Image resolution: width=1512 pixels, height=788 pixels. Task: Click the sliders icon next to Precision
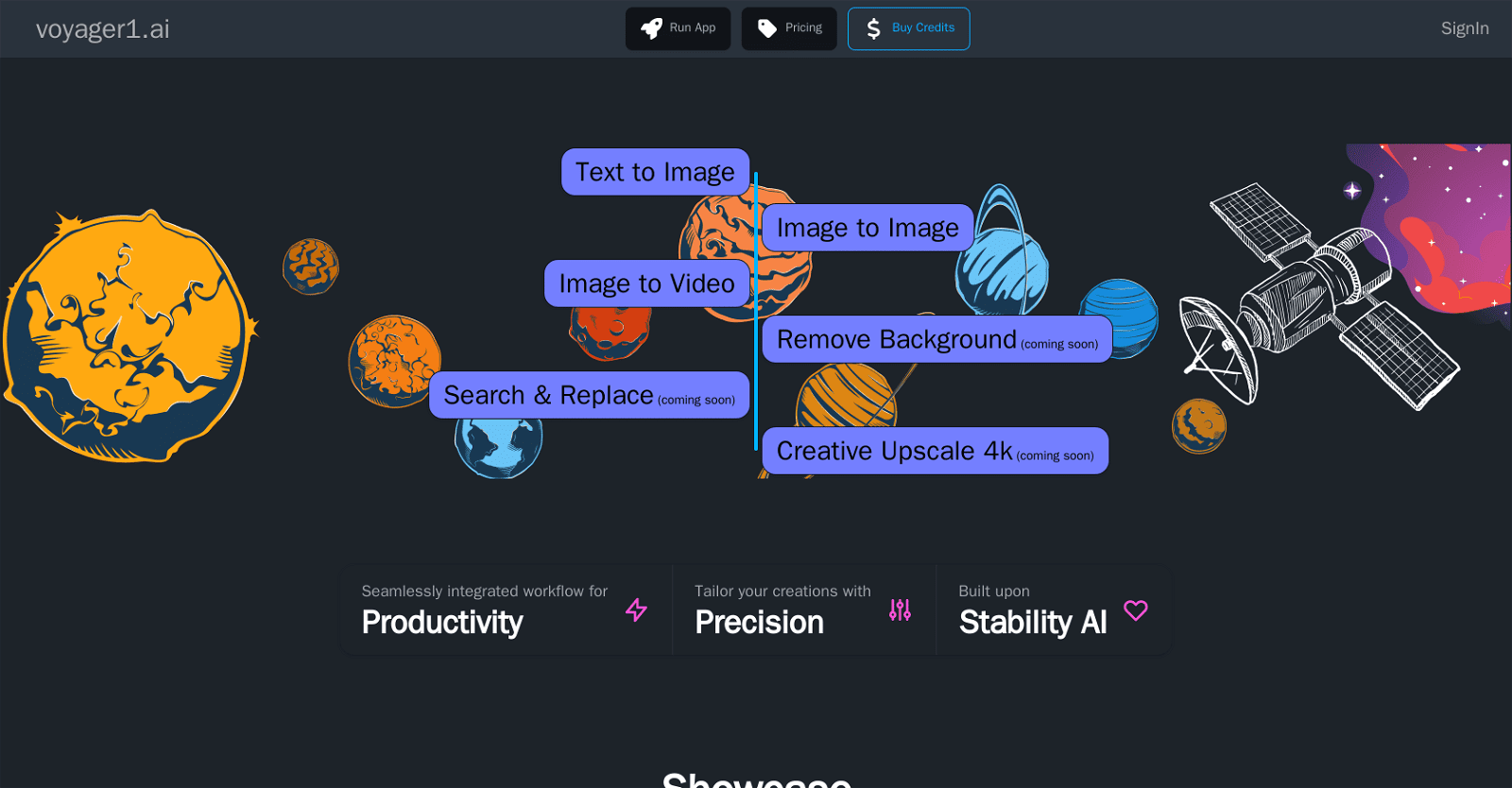pos(900,610)
